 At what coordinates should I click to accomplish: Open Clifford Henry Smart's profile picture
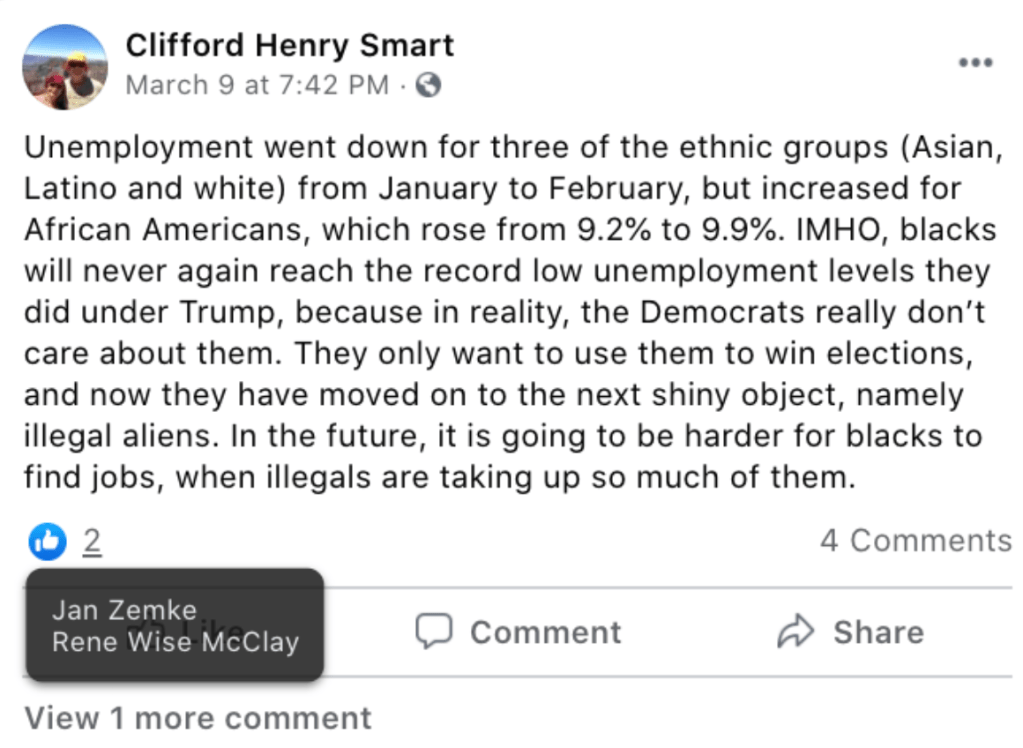click(65, 67)
